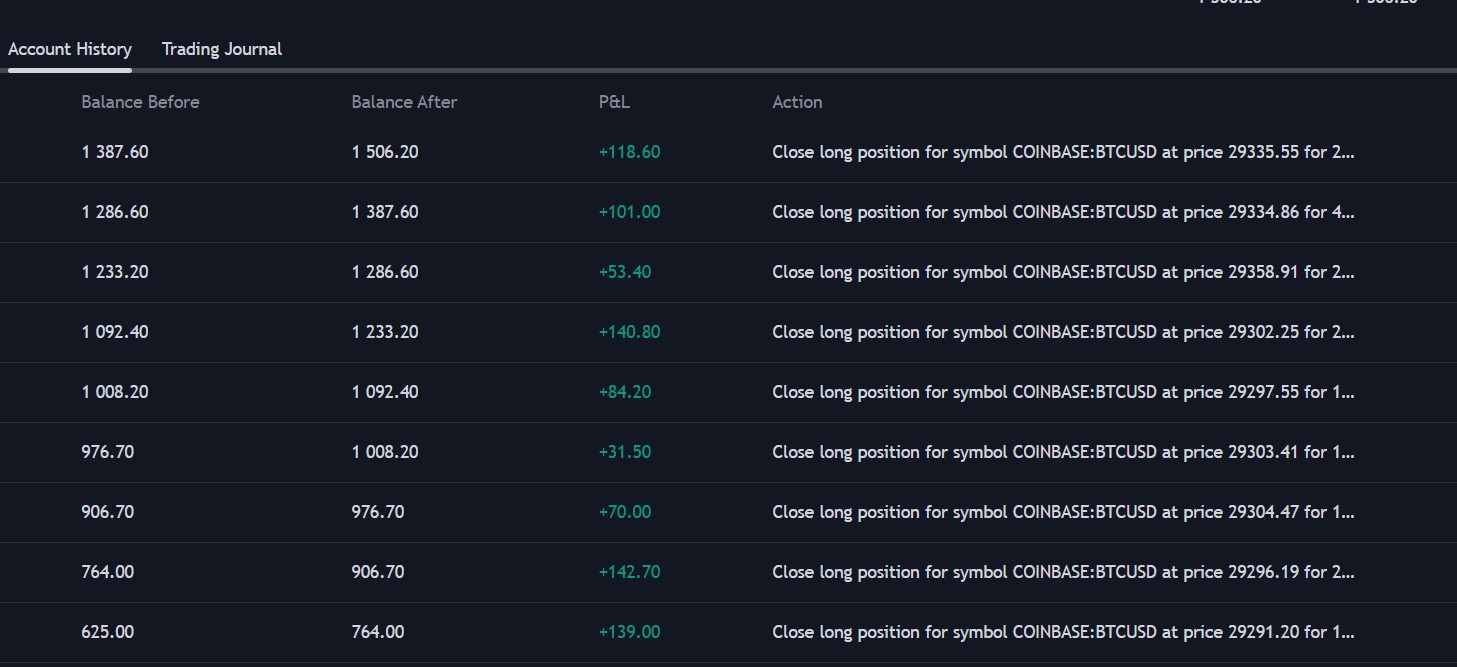Open the Trading Journal tab
The image size is (1457, 667).
coord(222,49)
